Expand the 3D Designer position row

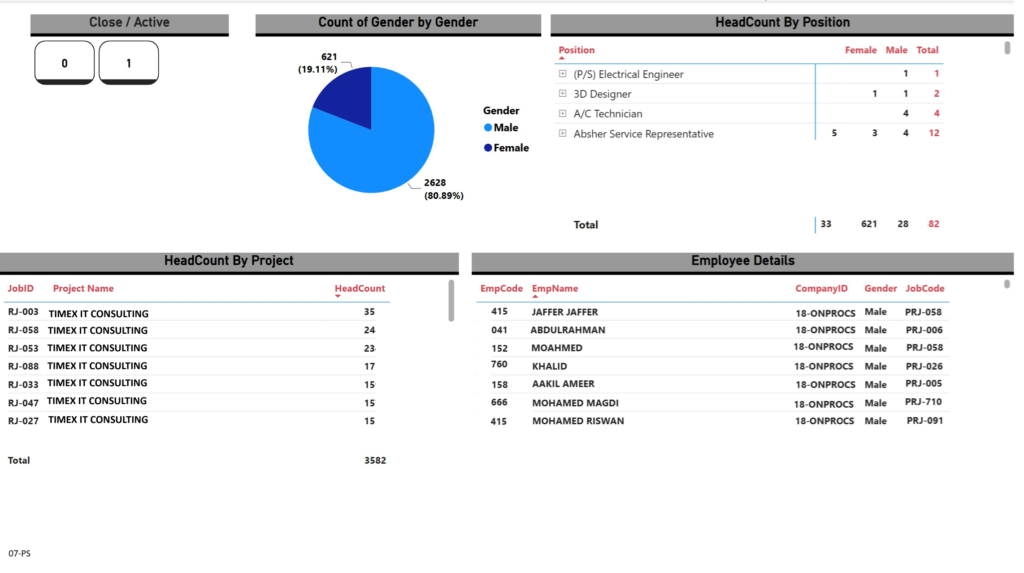point(562,93)
